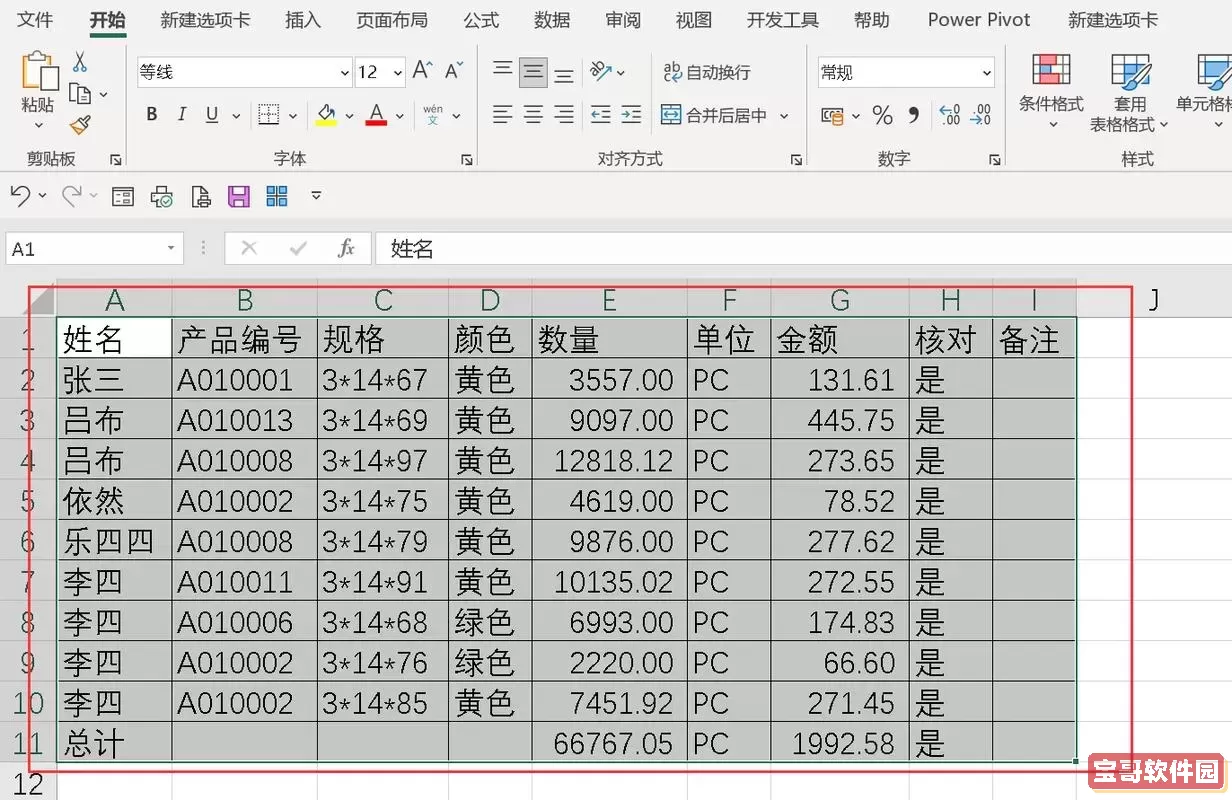
Task: Apply comma style
Action: pos(913,116)
